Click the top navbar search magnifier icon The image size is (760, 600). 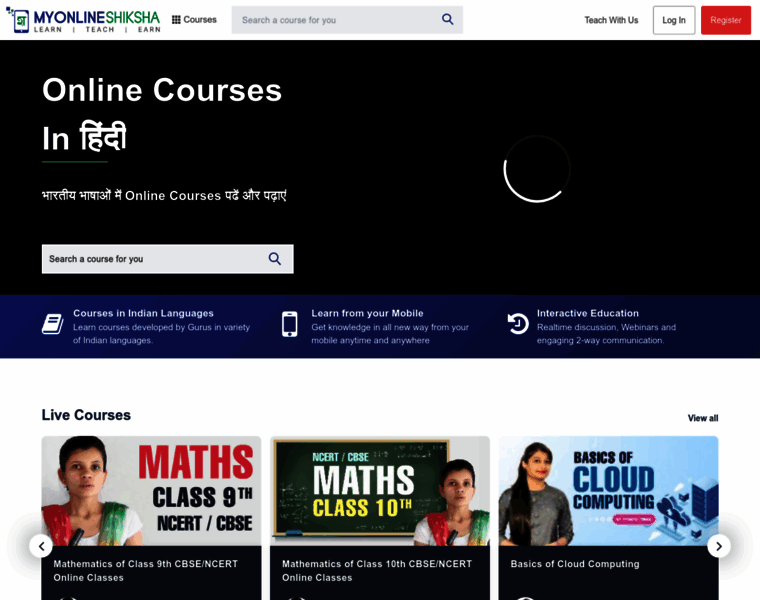pyautogui.click(x=447, y=20)
